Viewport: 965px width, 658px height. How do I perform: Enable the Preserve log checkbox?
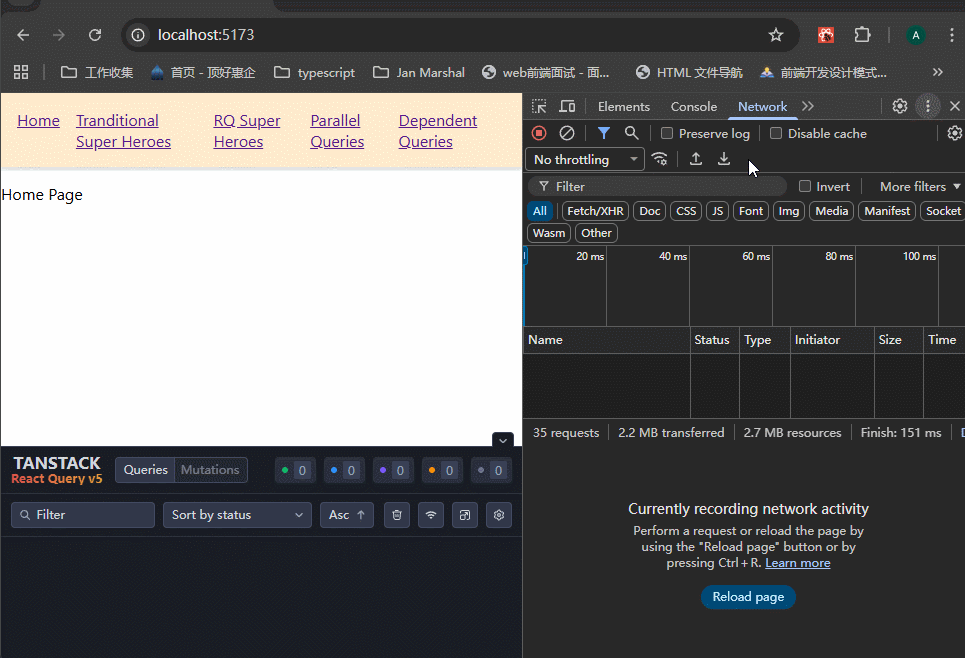667,134
